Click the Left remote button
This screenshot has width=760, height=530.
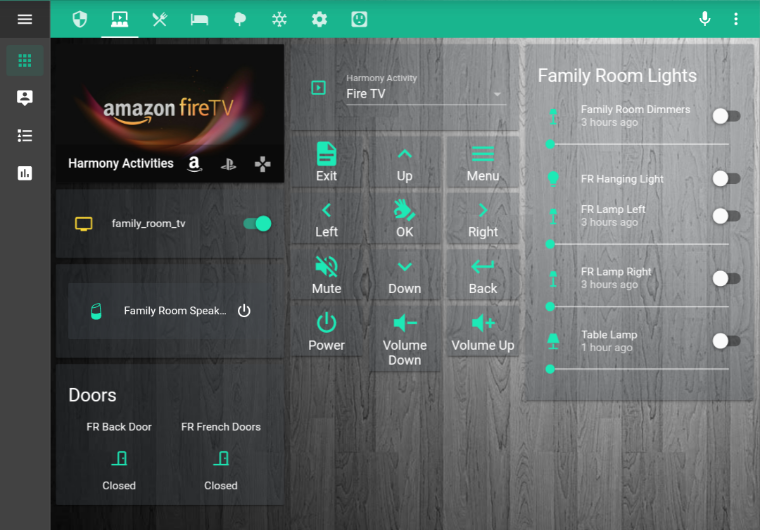point(326,218)
